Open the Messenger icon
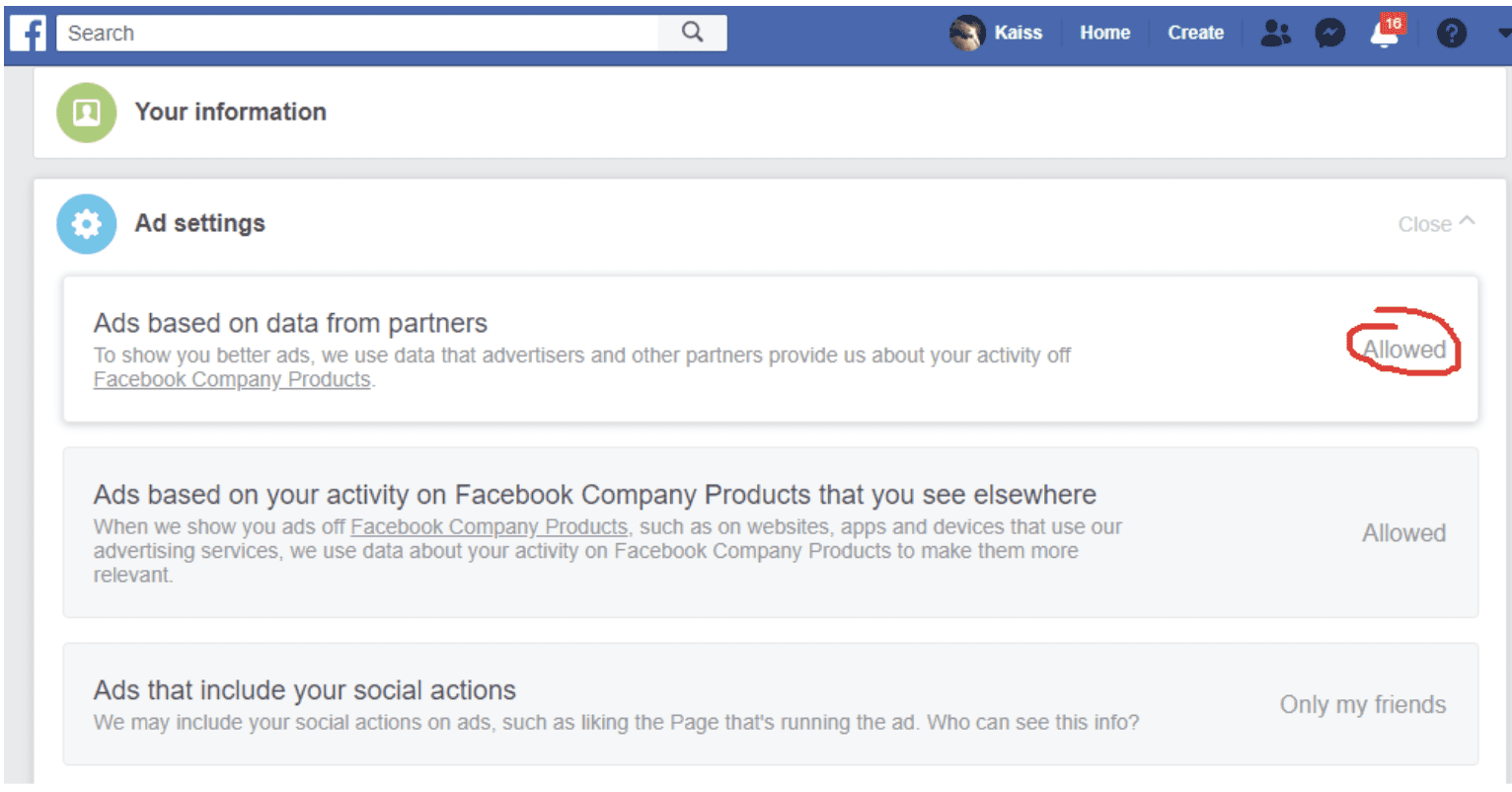1512x792 pixels. pyautogui.click(x=1329, y=34)
